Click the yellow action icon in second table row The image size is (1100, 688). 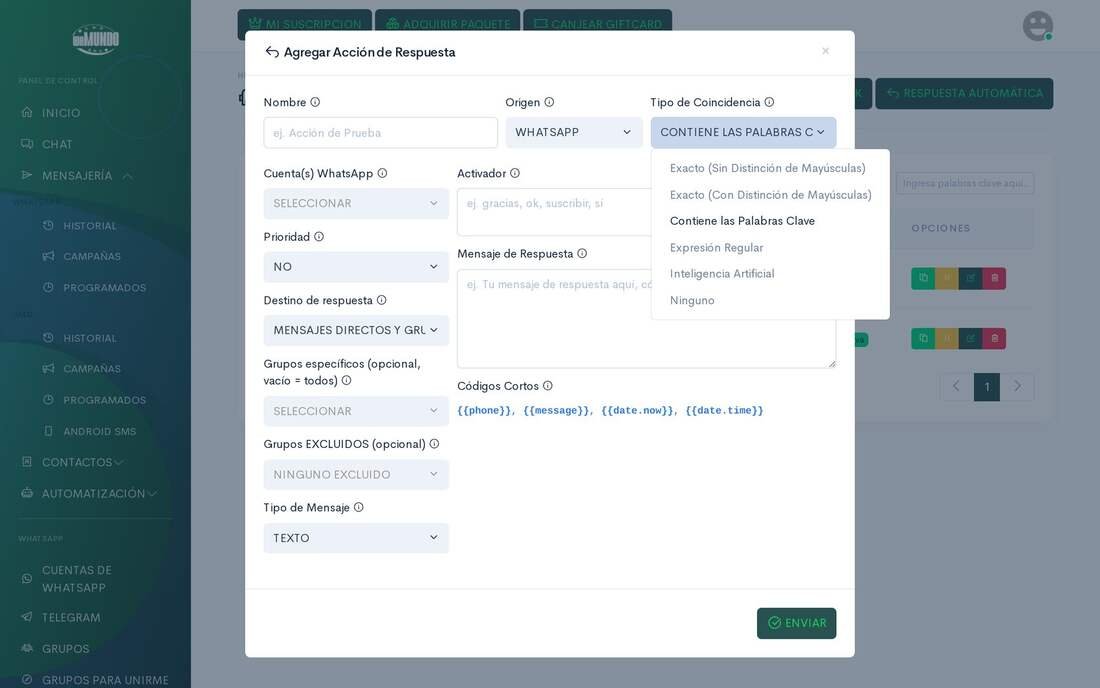[947, 338]
